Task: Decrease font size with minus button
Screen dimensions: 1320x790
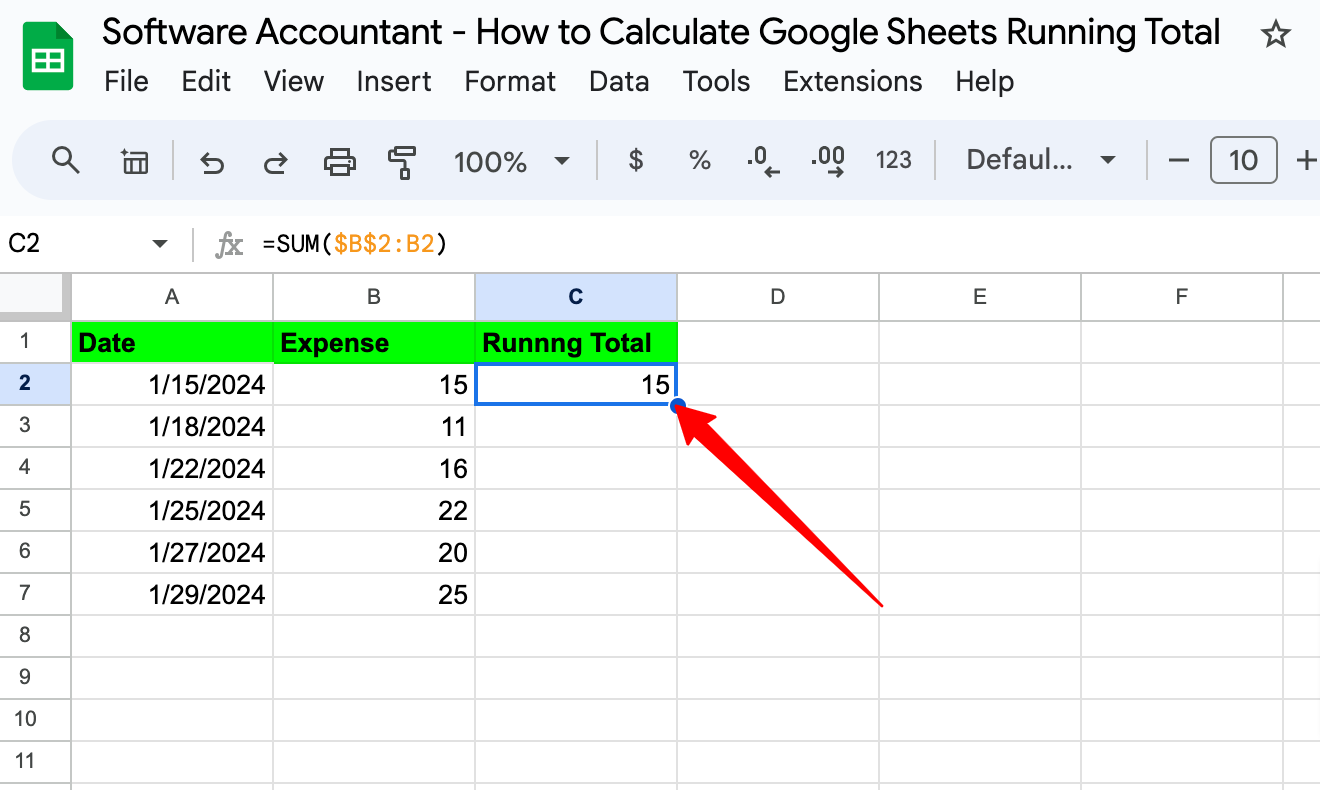Action: point(1179,161)
